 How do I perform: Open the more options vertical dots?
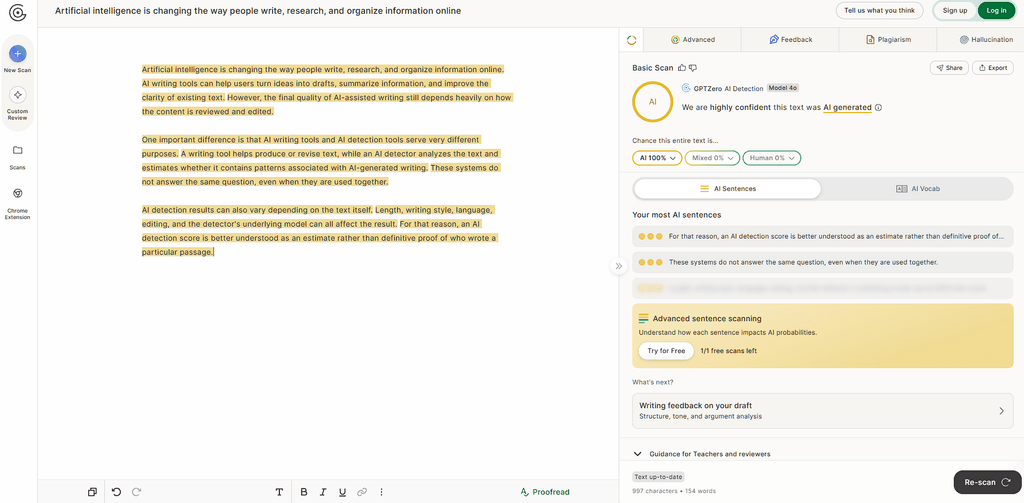coord(381,492)
